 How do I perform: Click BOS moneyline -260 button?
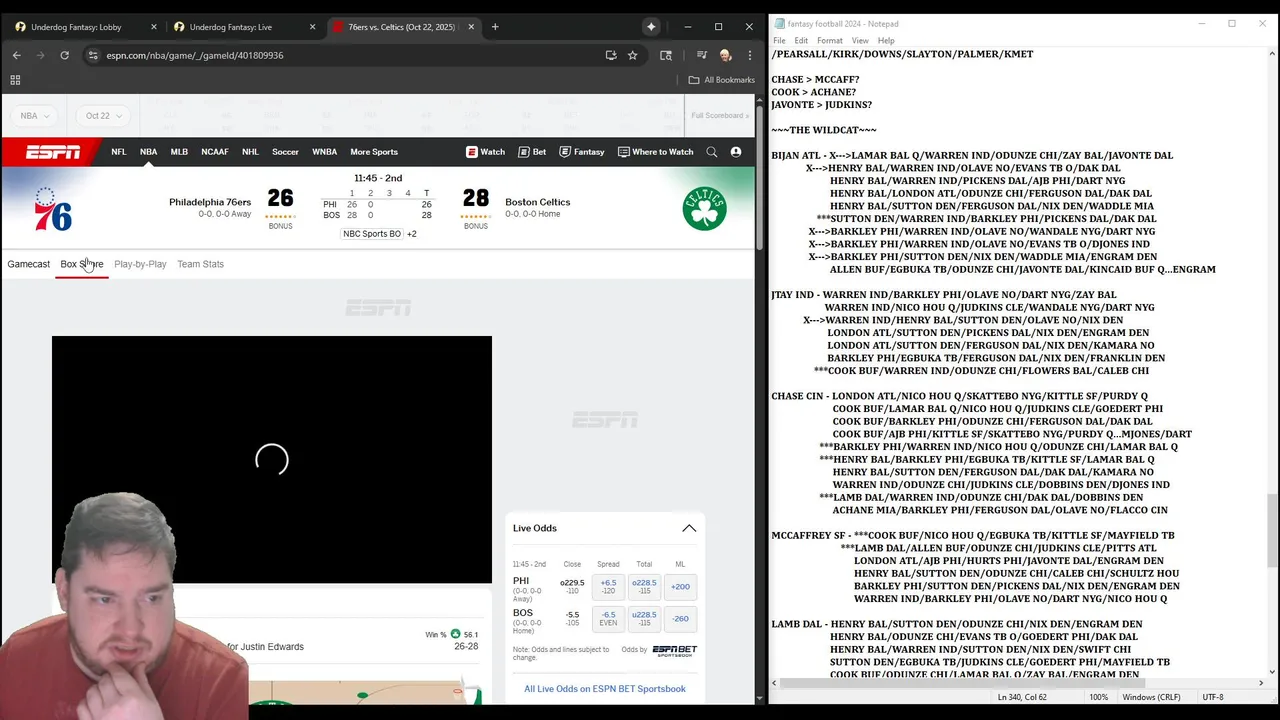point(680,618)
